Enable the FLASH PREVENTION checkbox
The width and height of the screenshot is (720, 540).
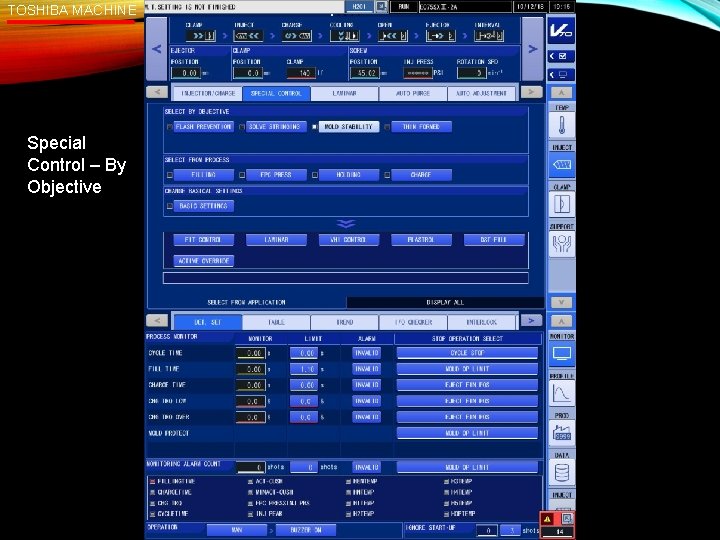pyautogui.click(x=169, y=127)
